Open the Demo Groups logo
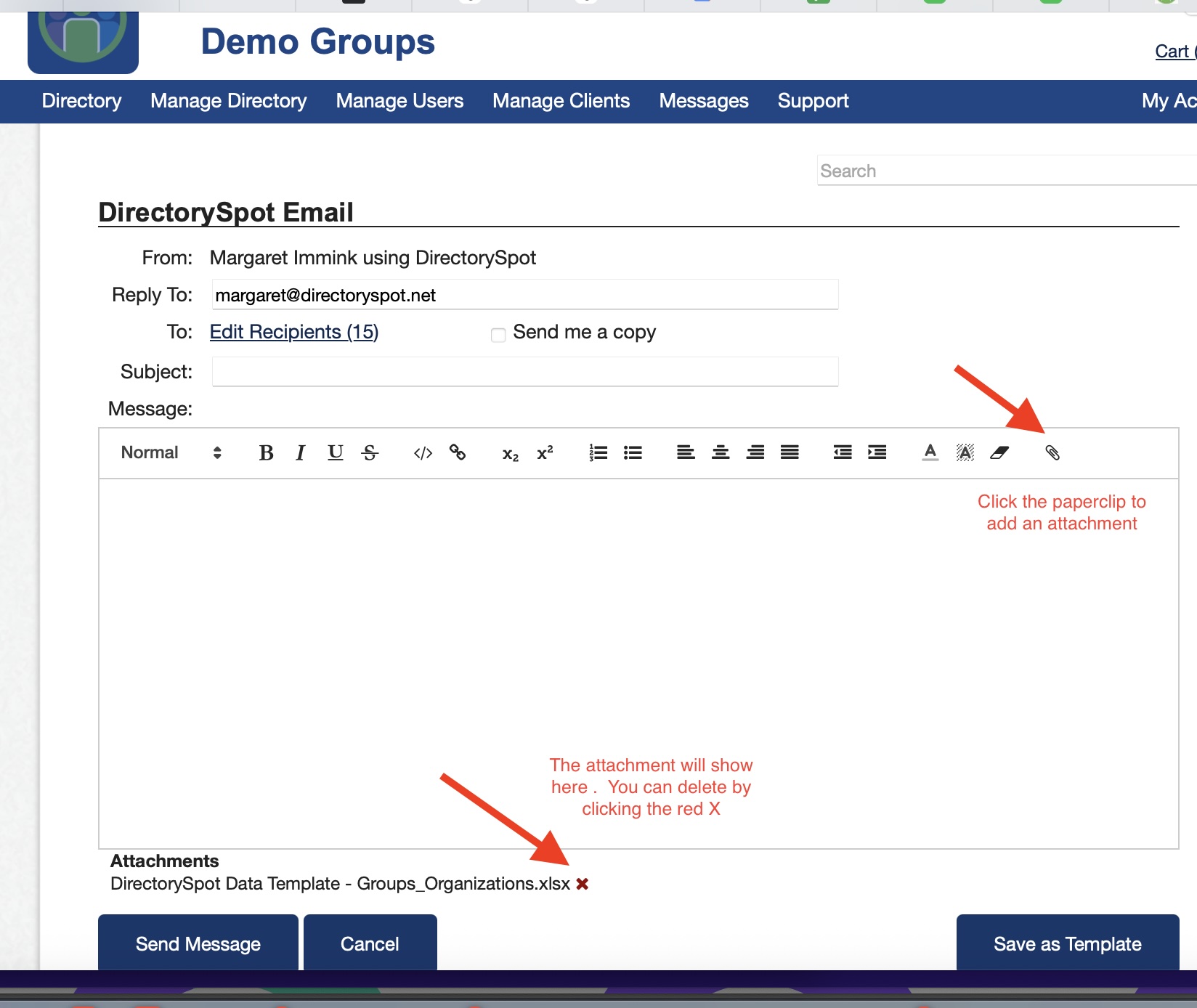 click(x=83, y=42)
